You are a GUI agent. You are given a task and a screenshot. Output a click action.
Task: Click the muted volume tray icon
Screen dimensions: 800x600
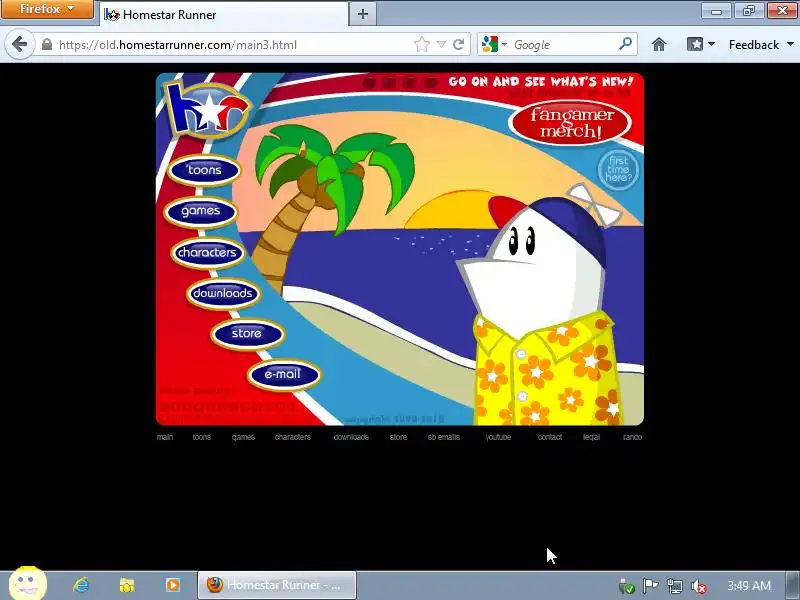click(x=698, y=587)
